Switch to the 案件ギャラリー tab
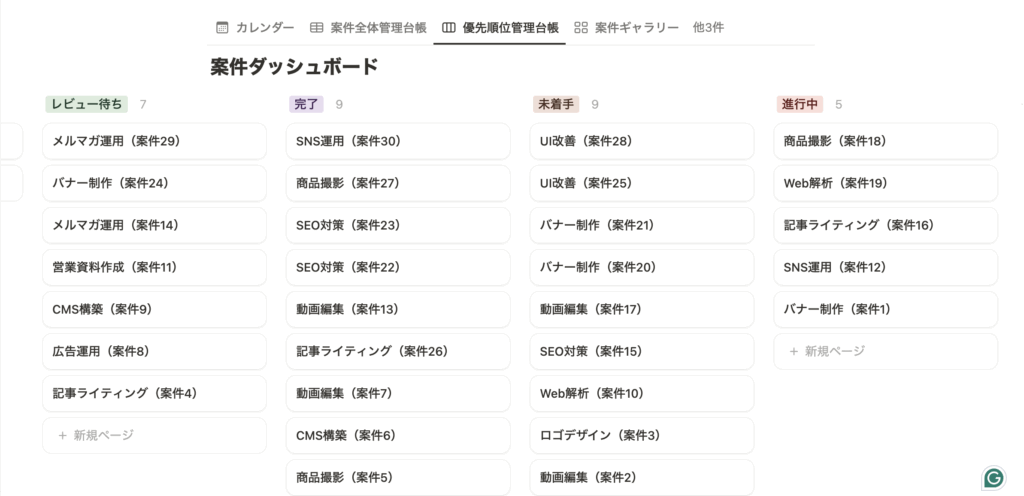This screenshot has width=1024, height=496. 636,27
